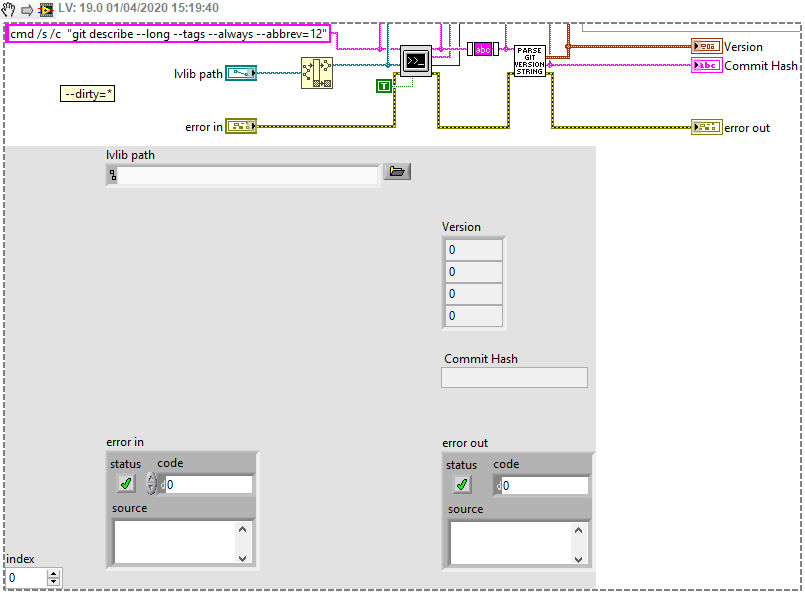Screen dimensions: 805x594
Task: Click the run arrow icon
Action: (27, 10)
